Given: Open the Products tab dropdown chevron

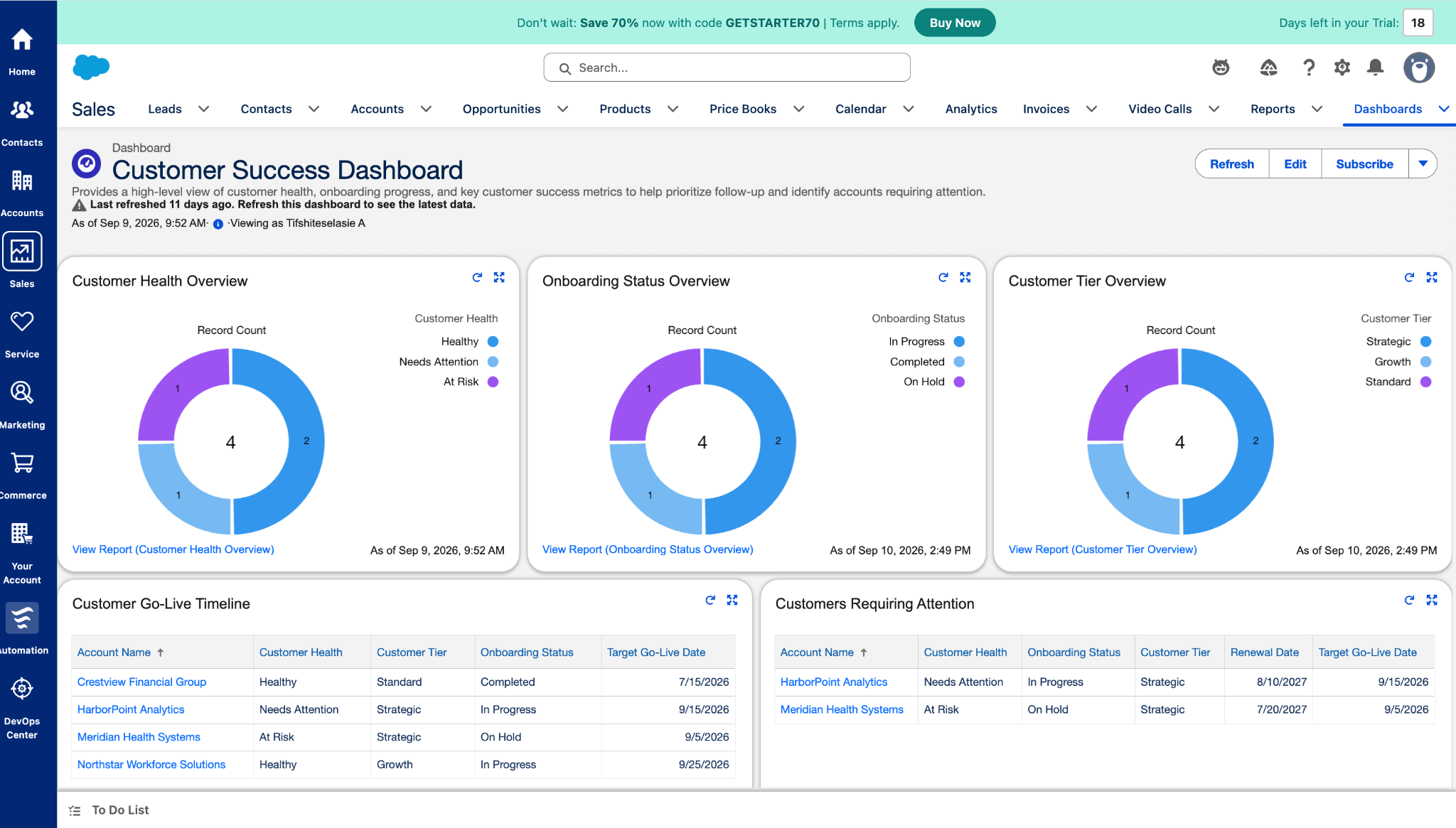Looking at the screenshot, I should (673, 109).
